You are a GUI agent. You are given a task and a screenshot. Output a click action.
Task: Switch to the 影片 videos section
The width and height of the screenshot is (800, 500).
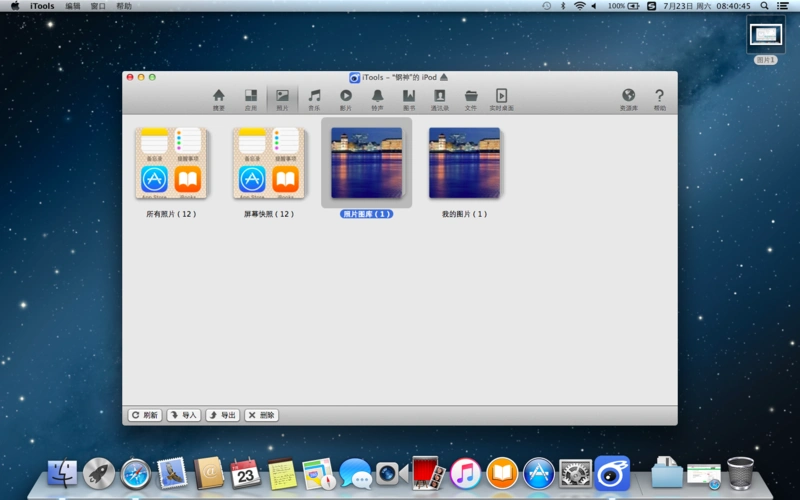(x=346, y=98)
